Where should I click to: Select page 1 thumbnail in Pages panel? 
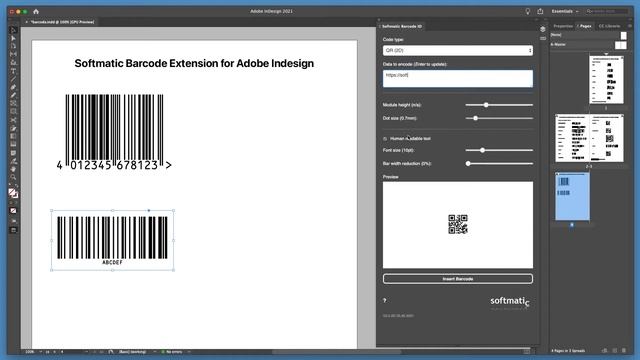click(x=606, y=80)
